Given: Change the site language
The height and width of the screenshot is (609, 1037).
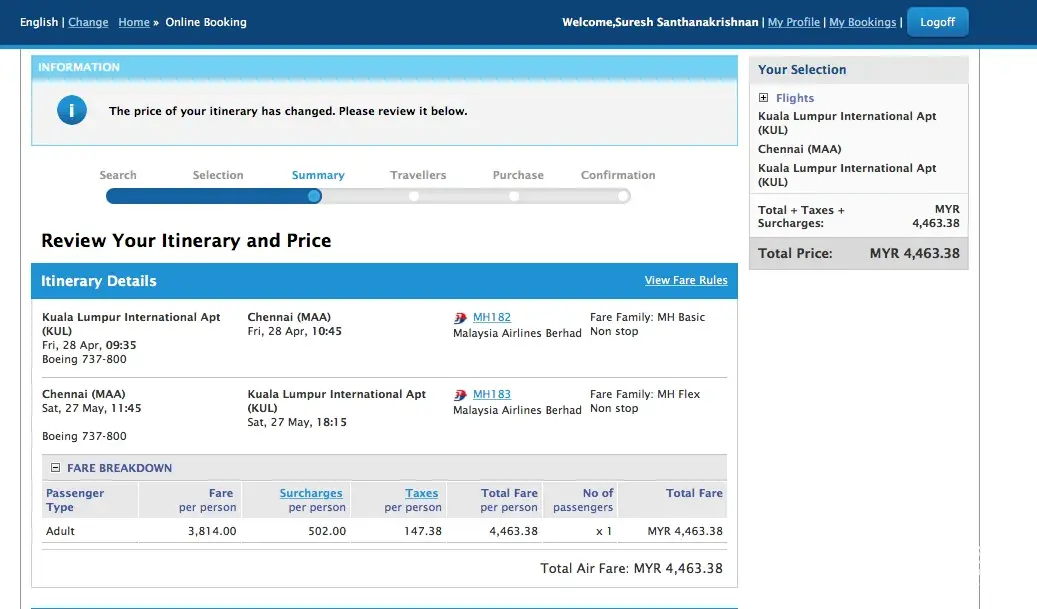Looking at the screenshot, I should pyautogui.click(x=88, y=22).
